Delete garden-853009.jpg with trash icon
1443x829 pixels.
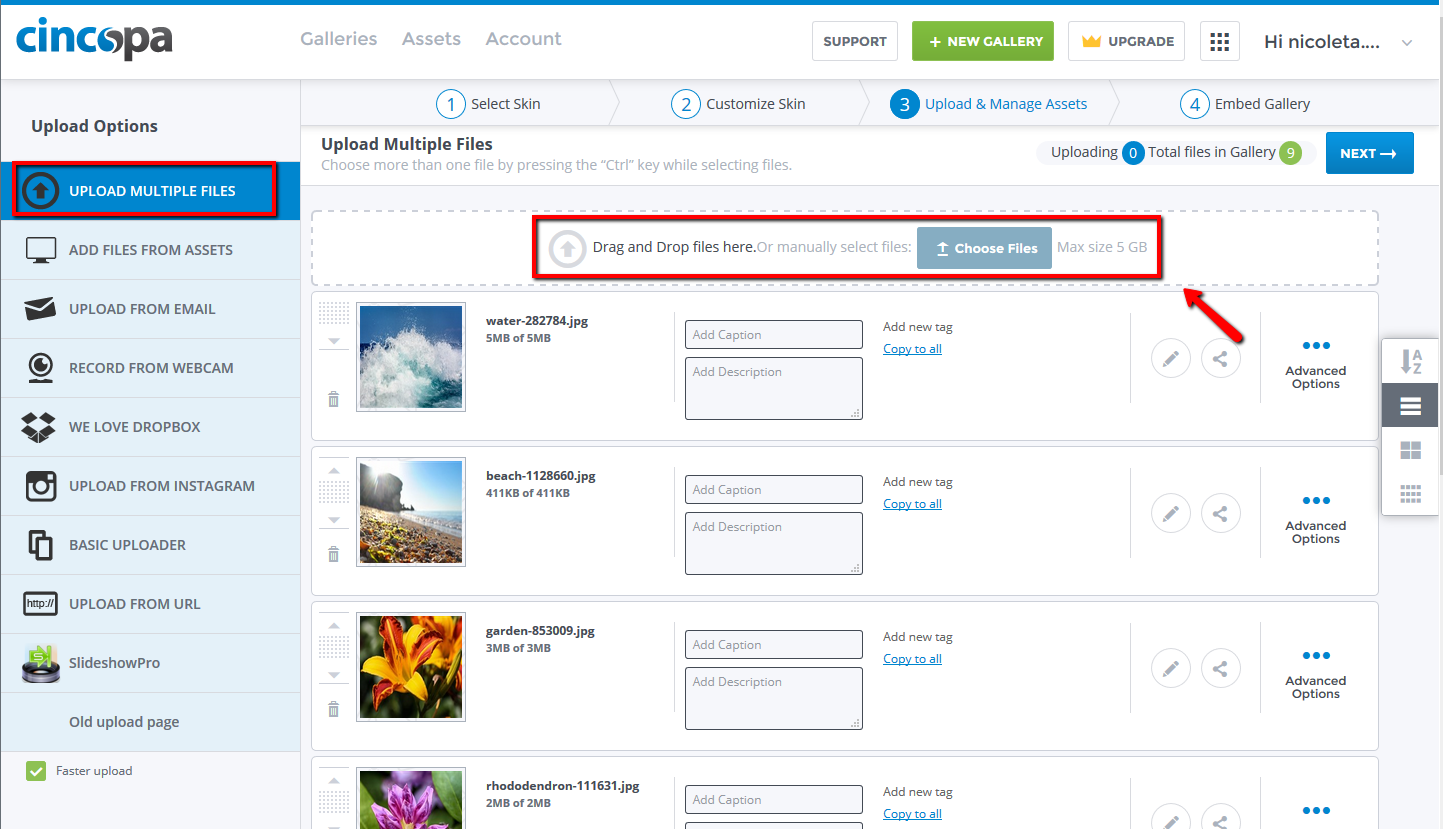coord(334,709)
